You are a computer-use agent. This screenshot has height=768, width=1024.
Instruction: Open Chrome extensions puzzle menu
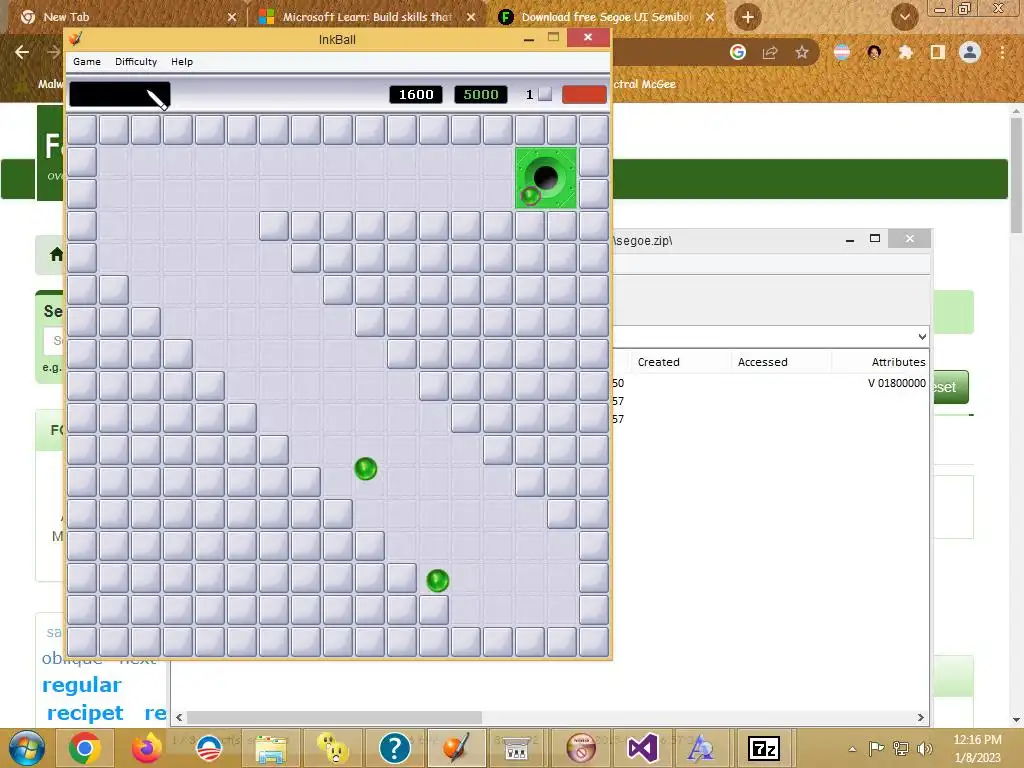coord(906,52)
